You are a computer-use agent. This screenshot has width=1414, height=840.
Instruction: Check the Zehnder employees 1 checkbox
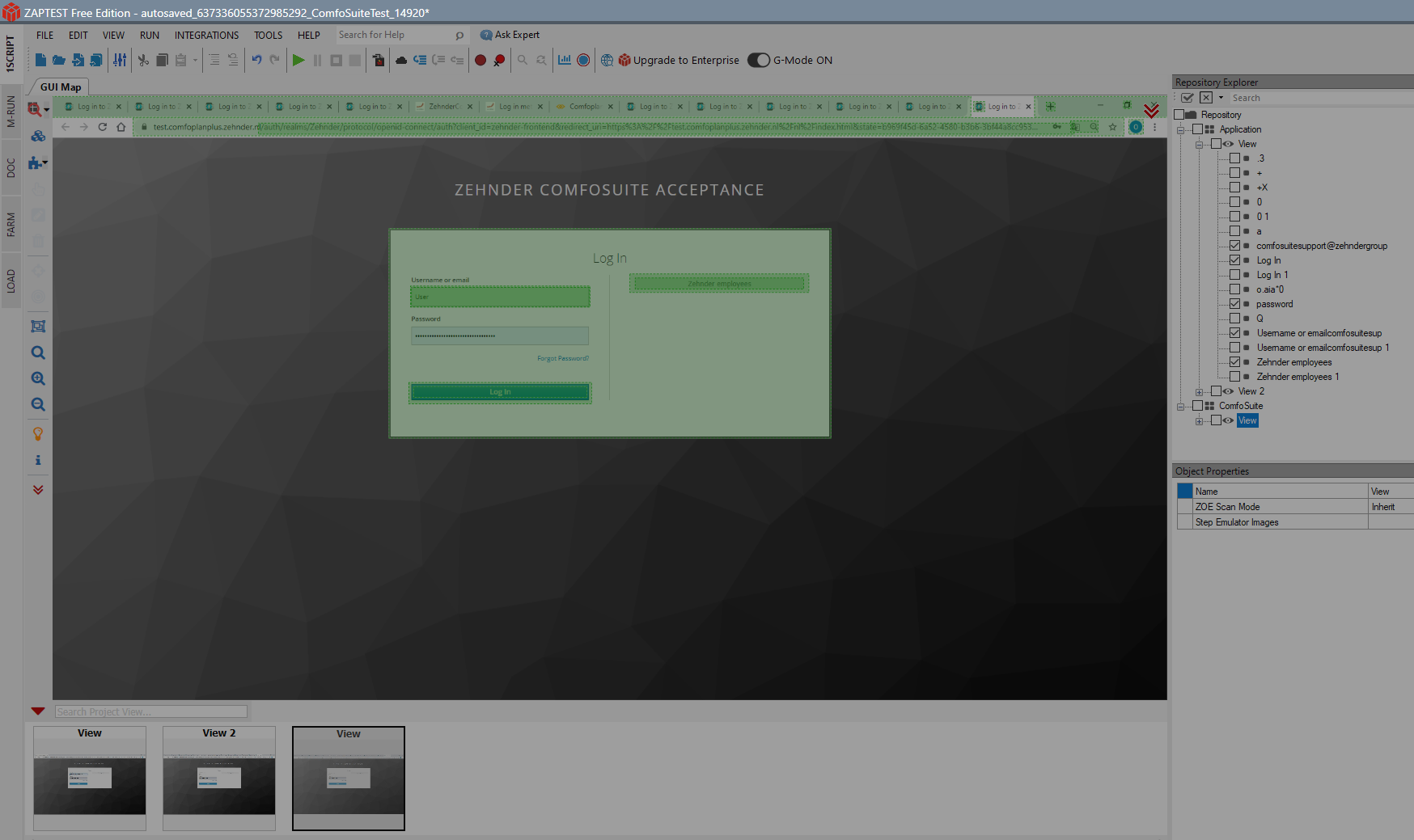[1234, 377]
